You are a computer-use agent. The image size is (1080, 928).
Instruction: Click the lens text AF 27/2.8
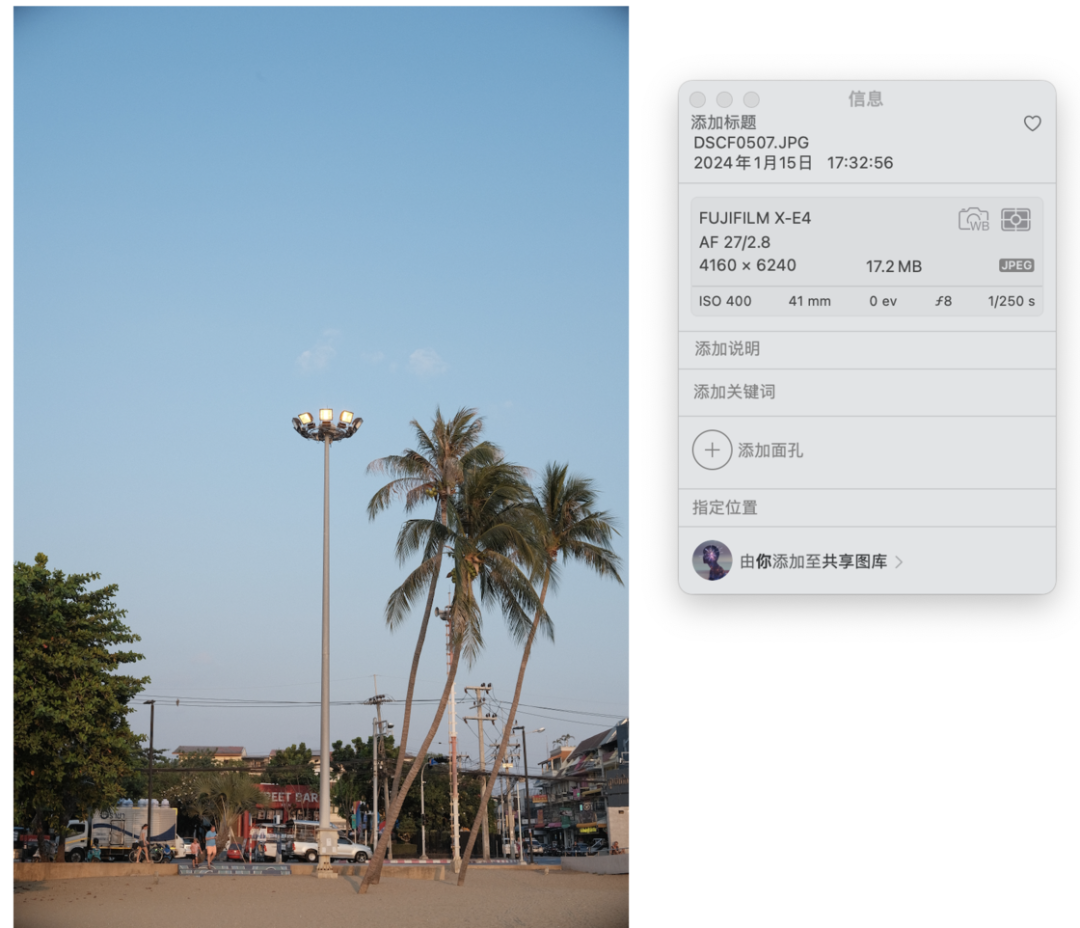click(734, 243)
